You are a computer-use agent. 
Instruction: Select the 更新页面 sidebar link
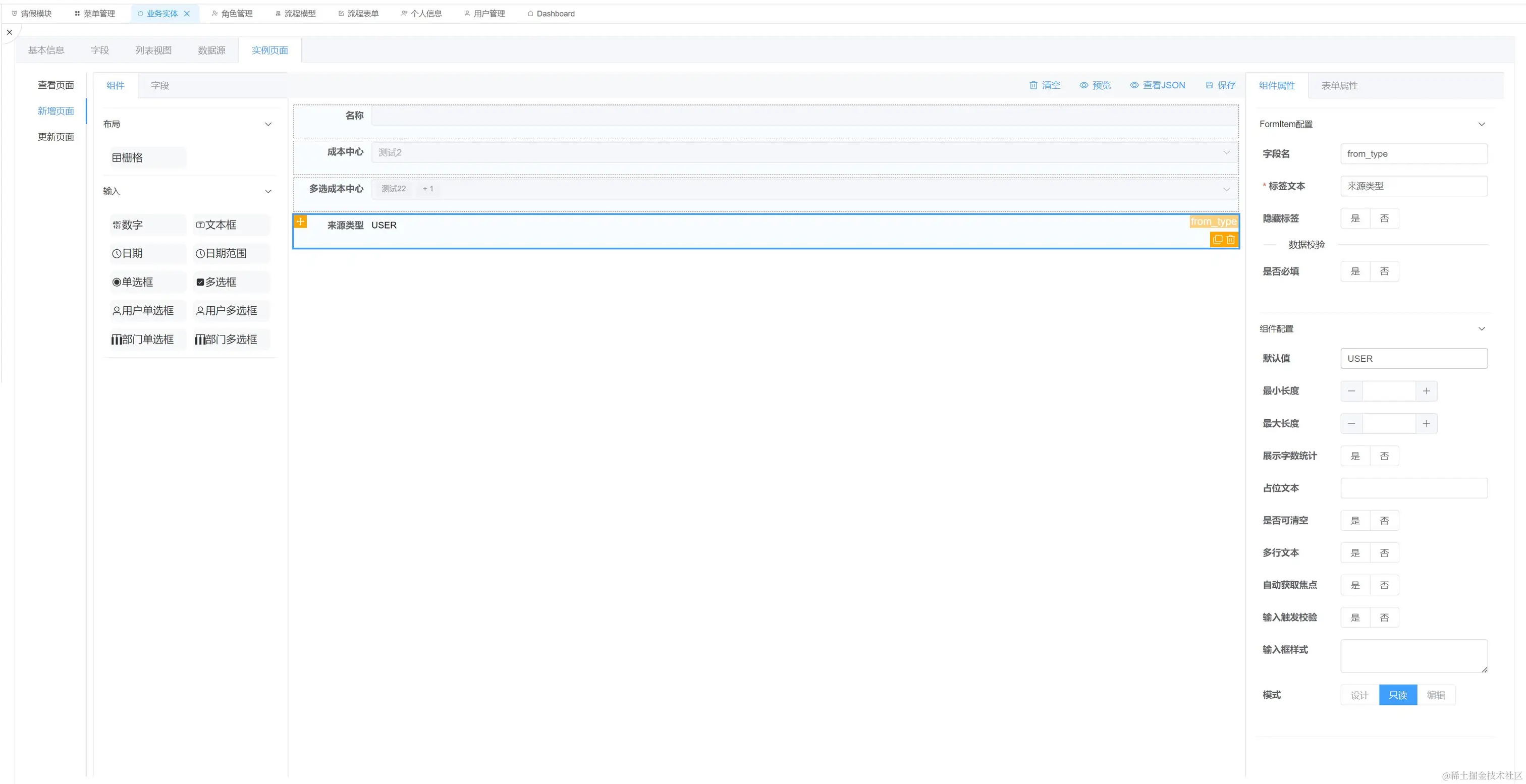pos(56,137)
